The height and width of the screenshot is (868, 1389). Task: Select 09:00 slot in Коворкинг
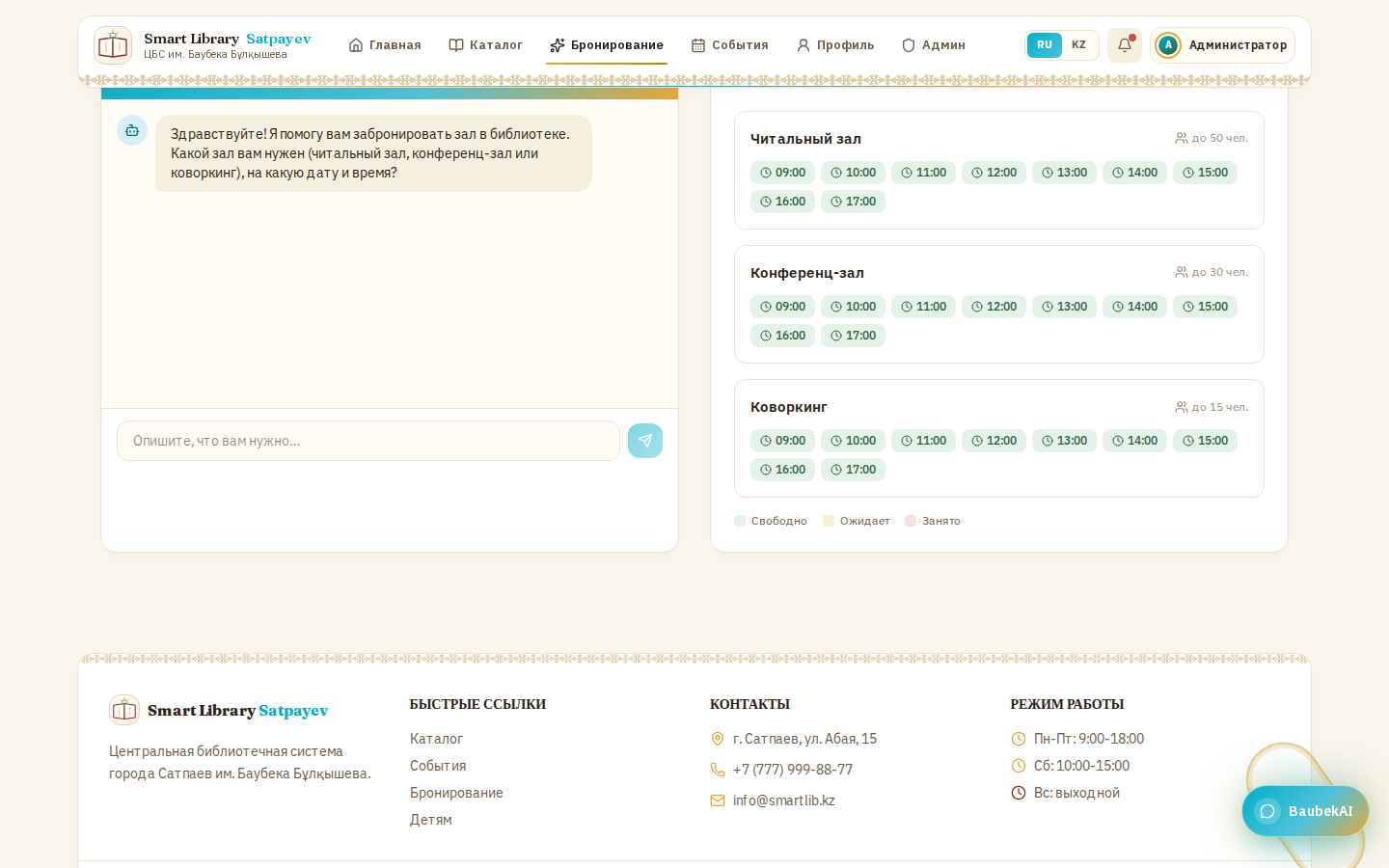782,441
